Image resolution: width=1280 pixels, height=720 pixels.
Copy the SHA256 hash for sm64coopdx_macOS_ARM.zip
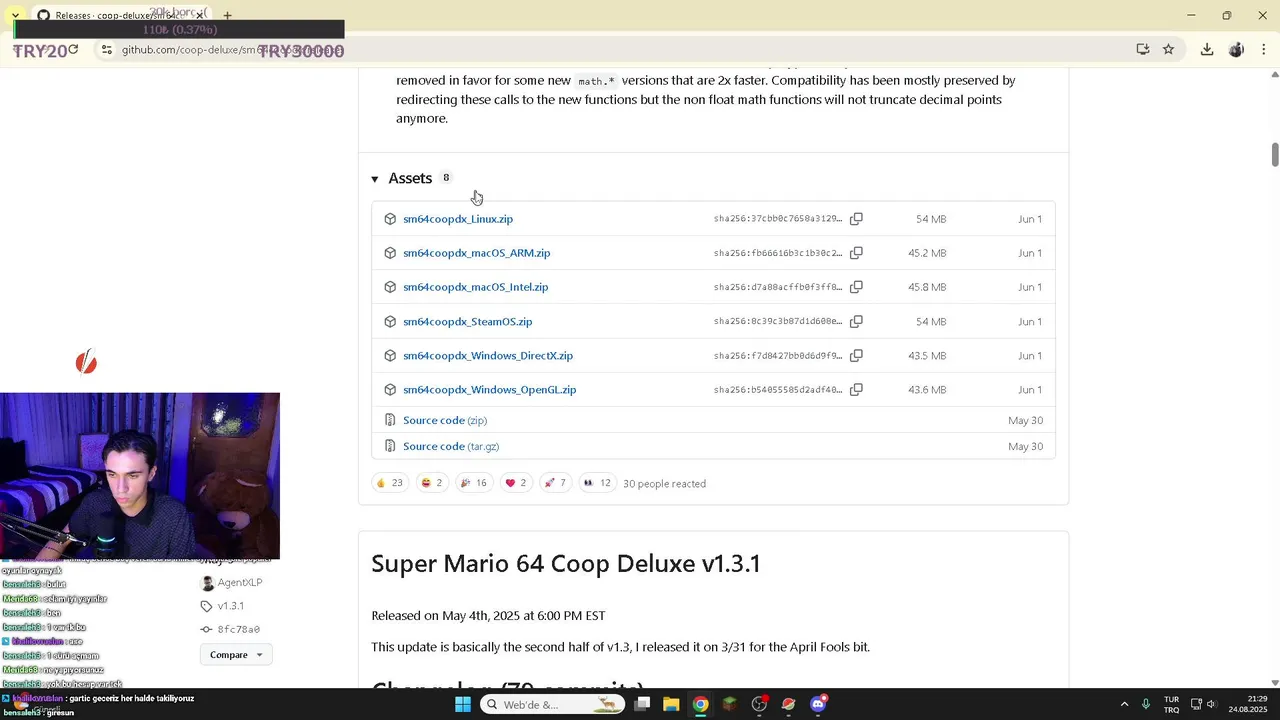pos(856,253)
